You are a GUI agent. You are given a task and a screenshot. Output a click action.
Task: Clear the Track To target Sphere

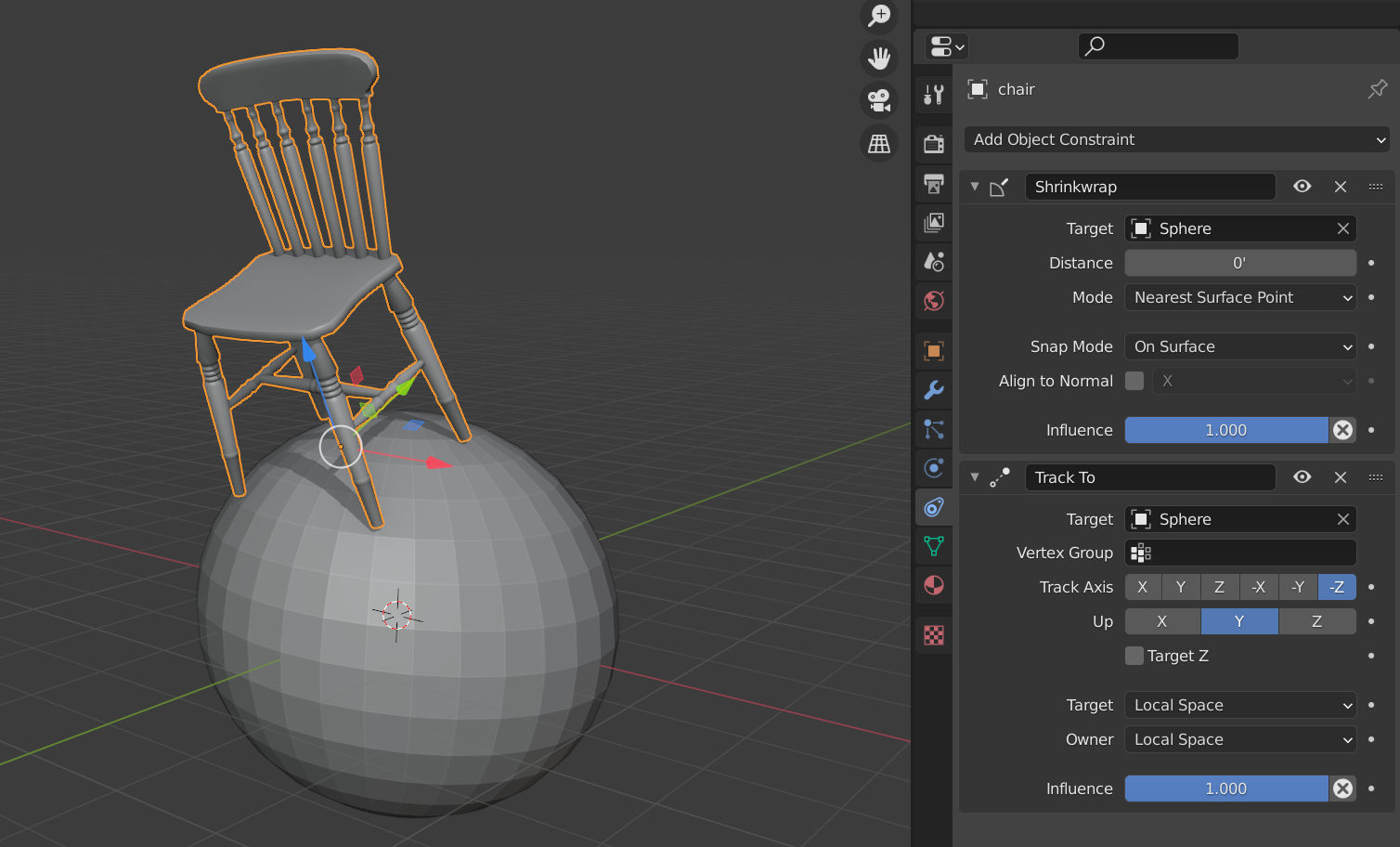click(x=1342, y=519)
